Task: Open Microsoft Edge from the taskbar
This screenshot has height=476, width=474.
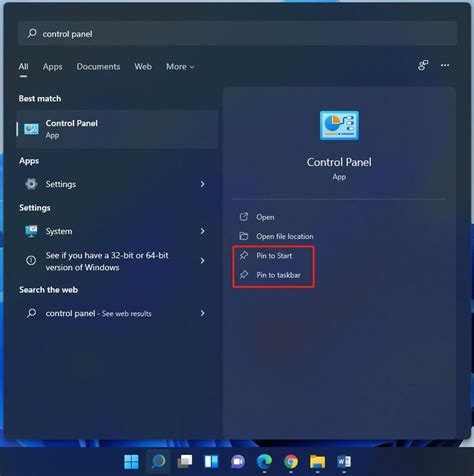Action: coord(264,462)
